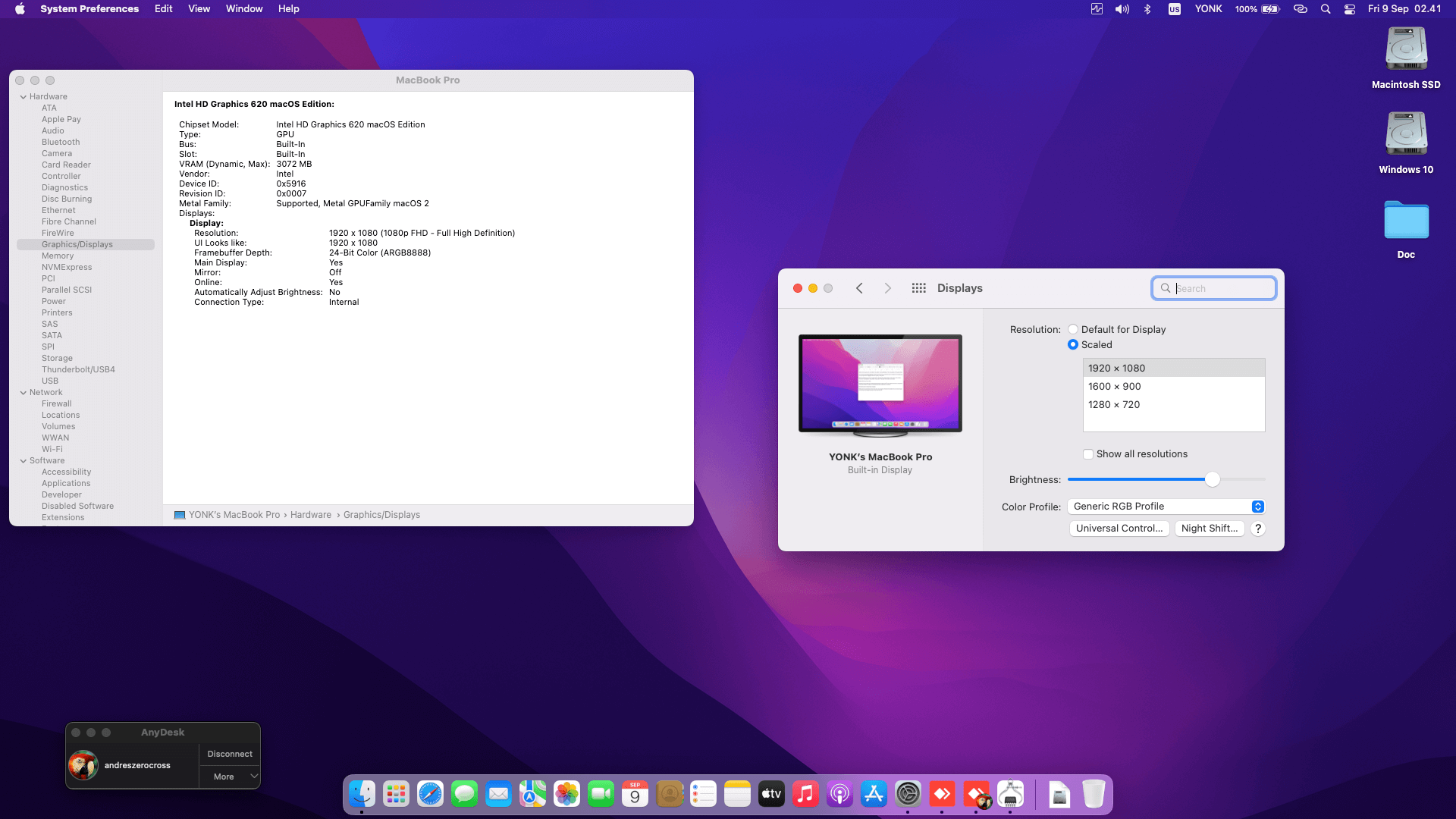This screenshot has width=1456, height=819.
Task: Click Hardware in breadcrumb path bar
Action: pos(311,515)
